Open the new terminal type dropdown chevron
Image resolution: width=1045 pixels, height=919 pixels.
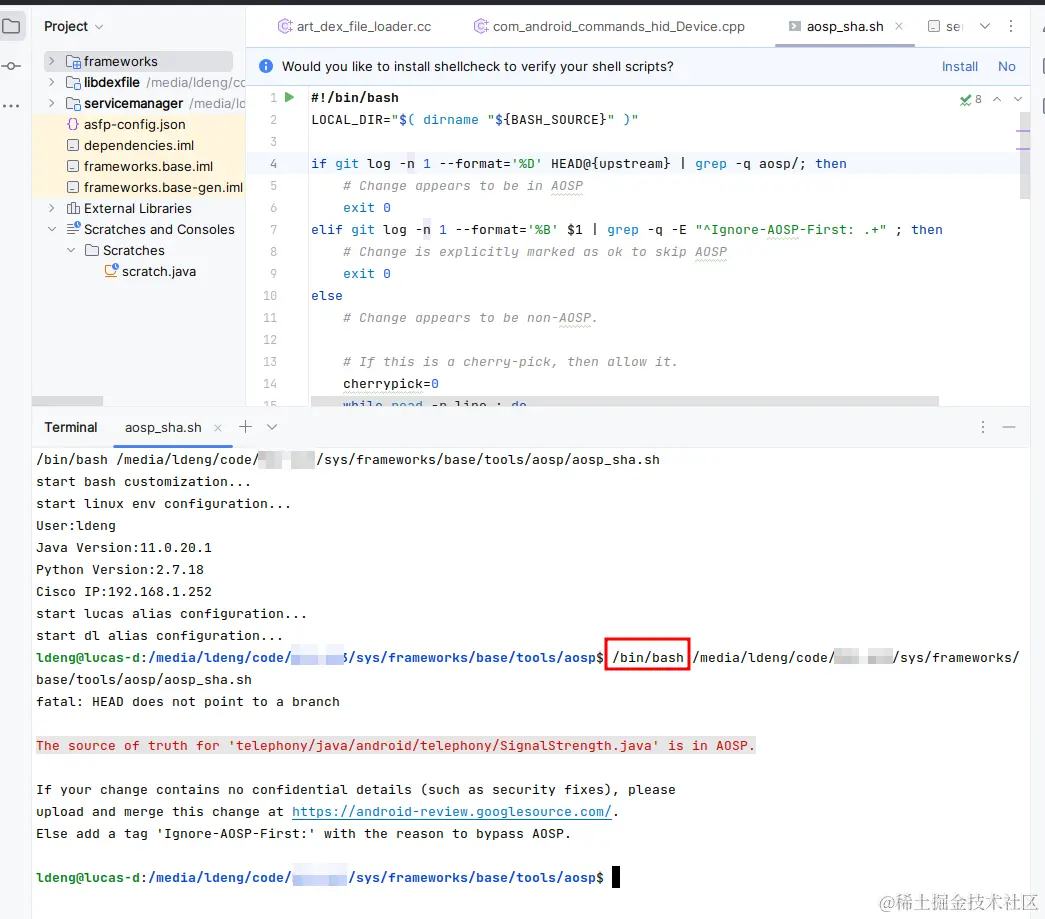(269, 427)
